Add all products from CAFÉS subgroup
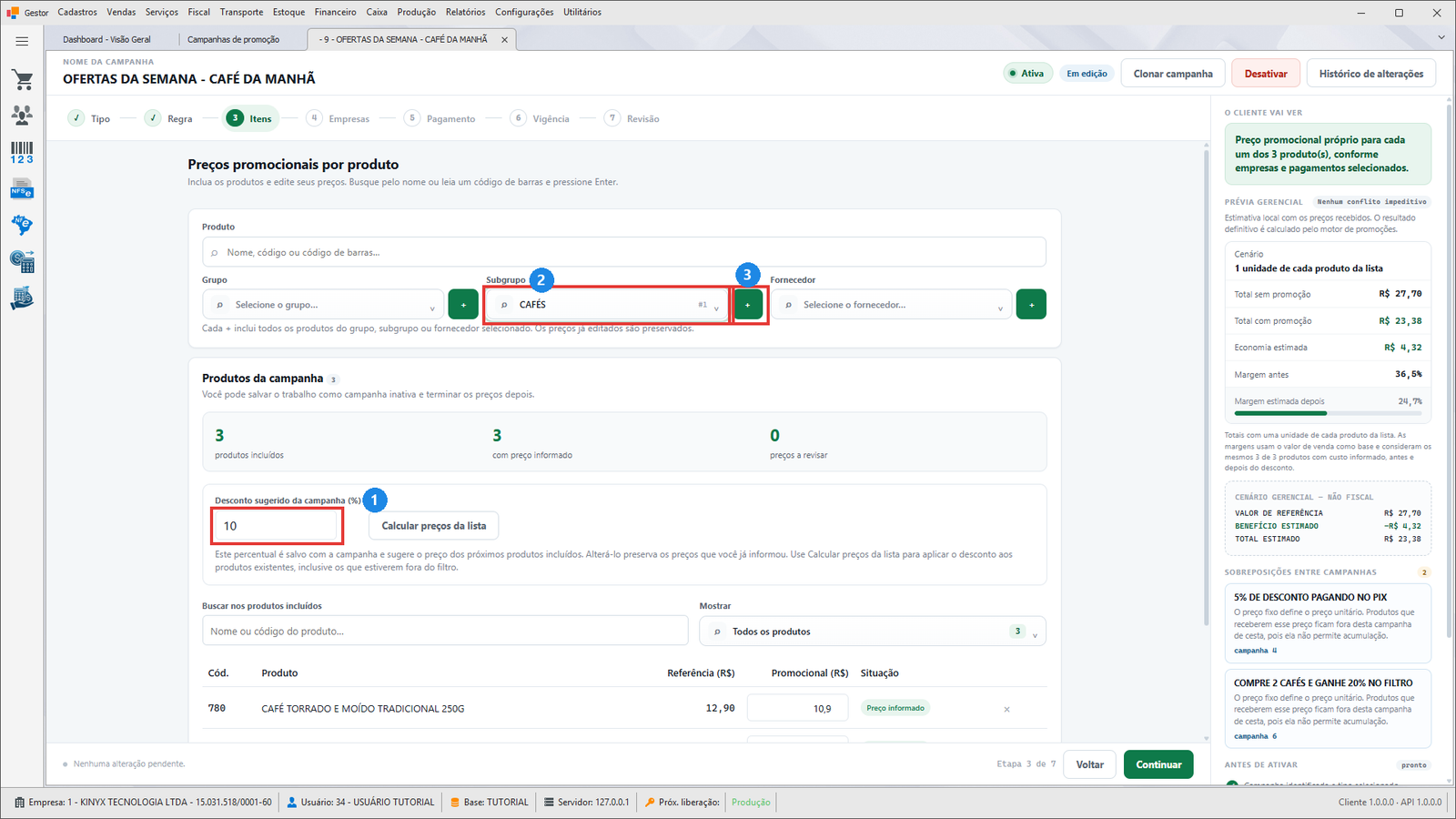The width and height of the screenshot is (1456, 819). (x=748, y=305)
